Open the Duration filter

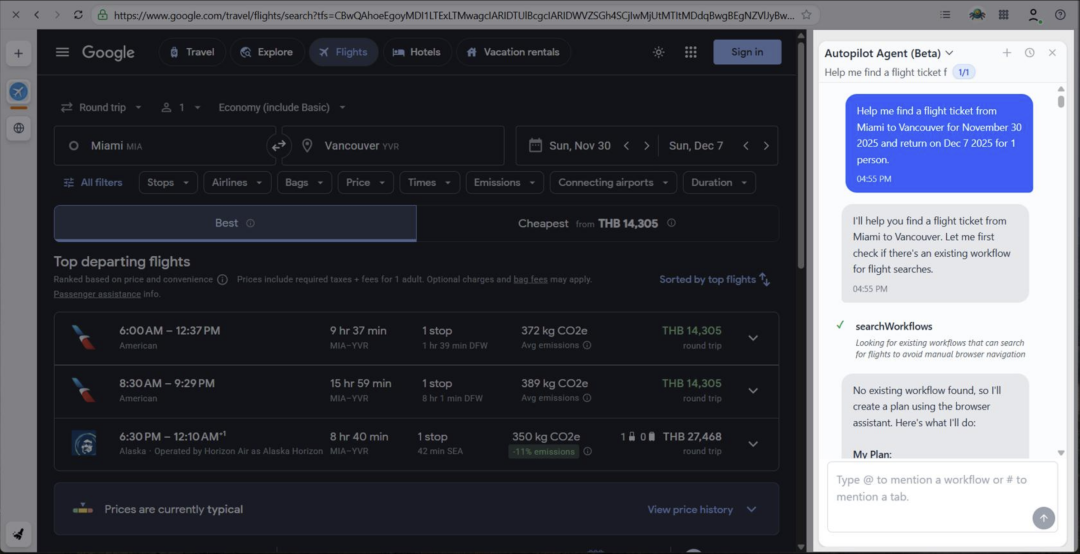tap(719, 183)
